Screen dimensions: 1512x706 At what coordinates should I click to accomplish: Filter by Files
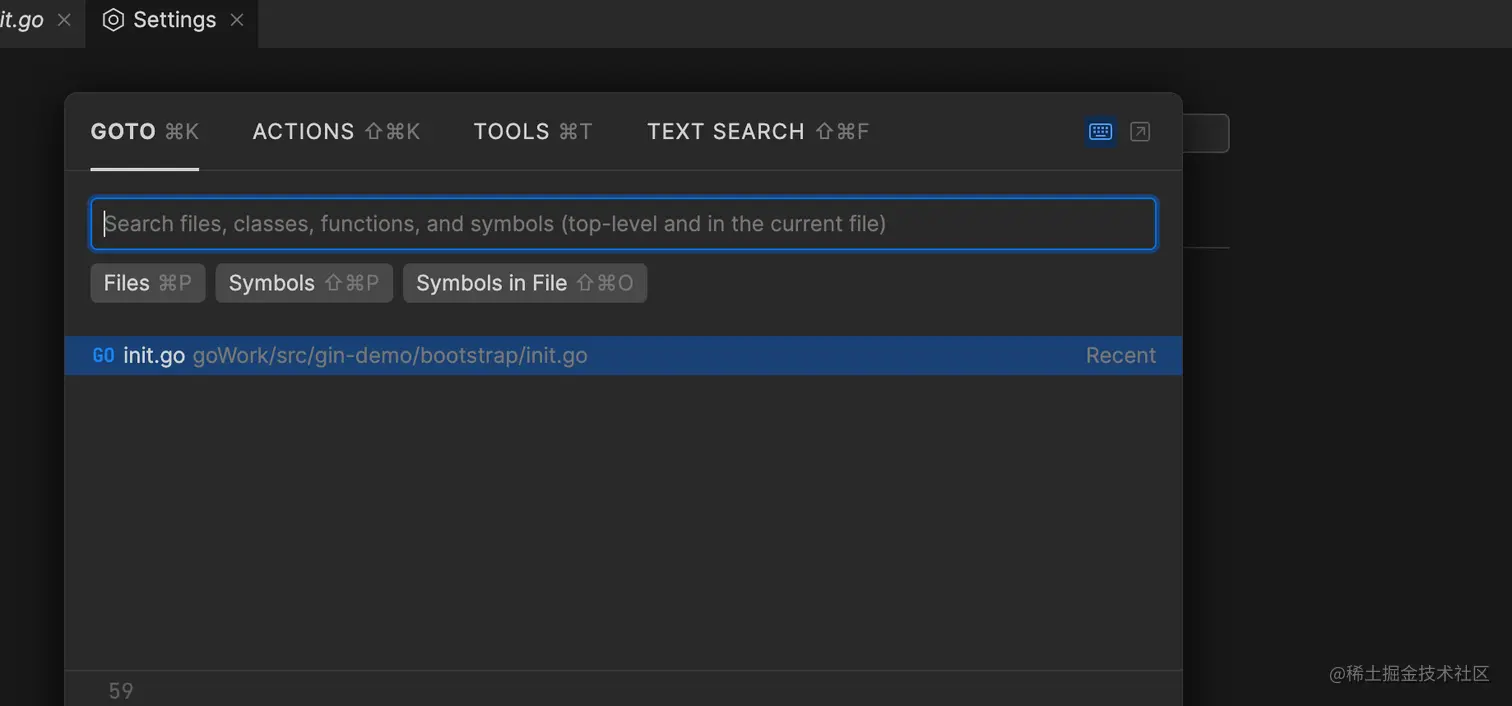pos(148,283)
